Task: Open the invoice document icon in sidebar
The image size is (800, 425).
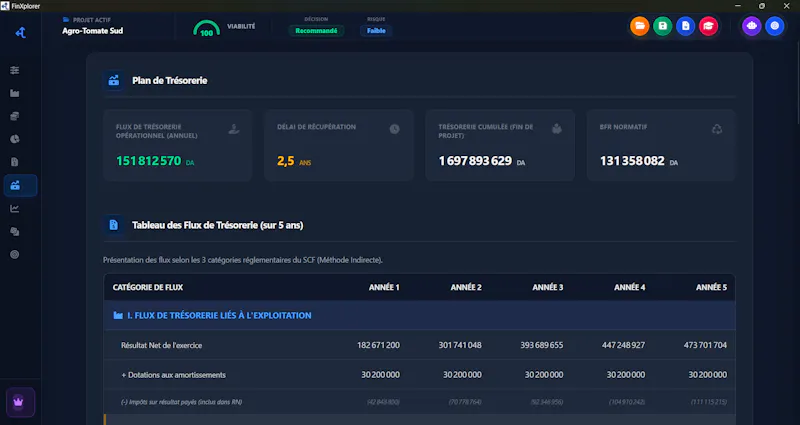Action: (15, 162)
